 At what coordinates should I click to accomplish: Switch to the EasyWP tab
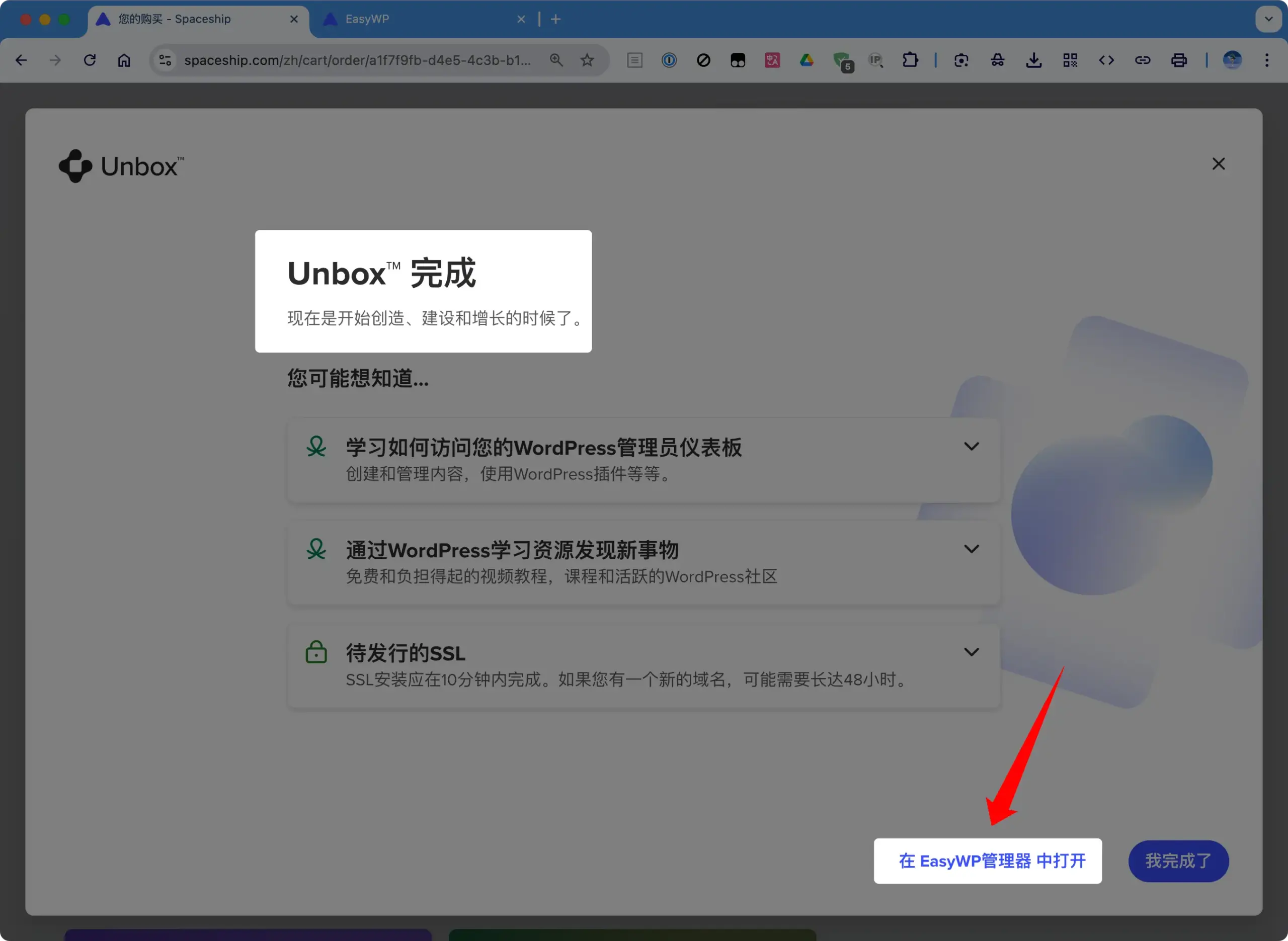(425, 20)
